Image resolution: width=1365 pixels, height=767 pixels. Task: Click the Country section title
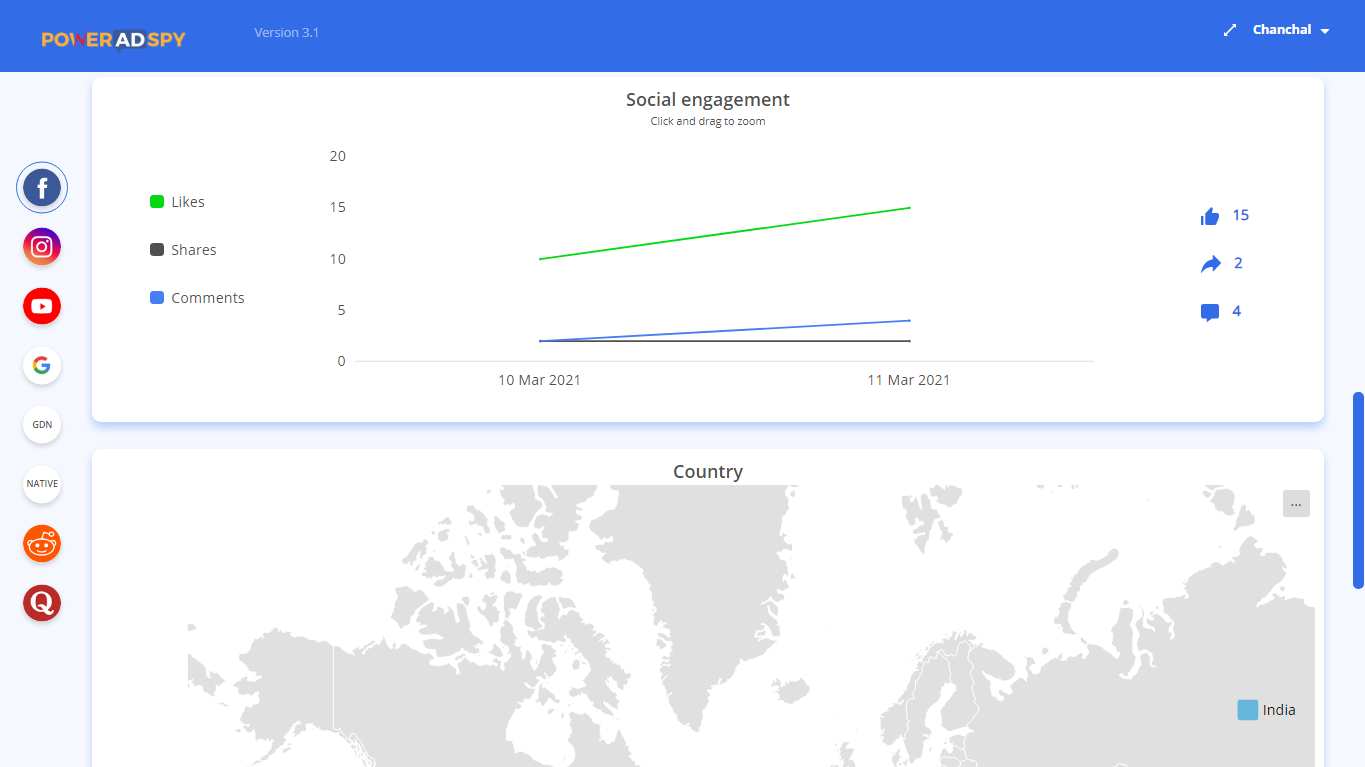click(708, 472)
